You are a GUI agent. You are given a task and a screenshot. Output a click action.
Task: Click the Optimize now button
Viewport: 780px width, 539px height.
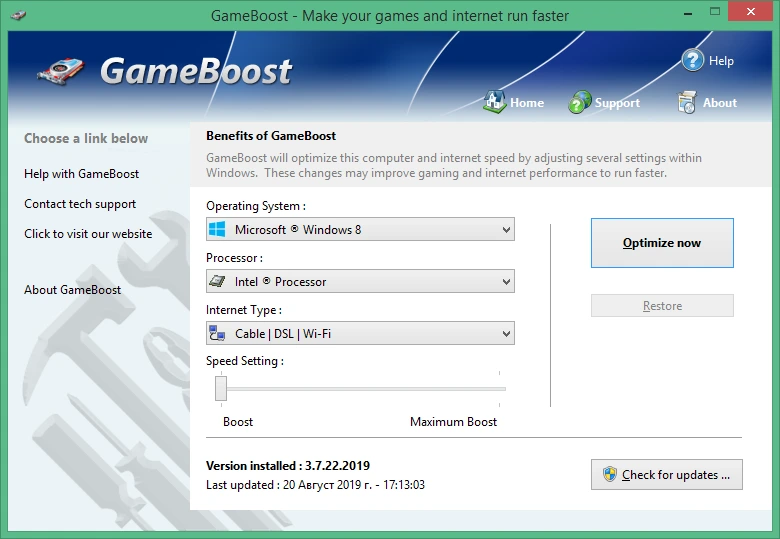[662, 243]
